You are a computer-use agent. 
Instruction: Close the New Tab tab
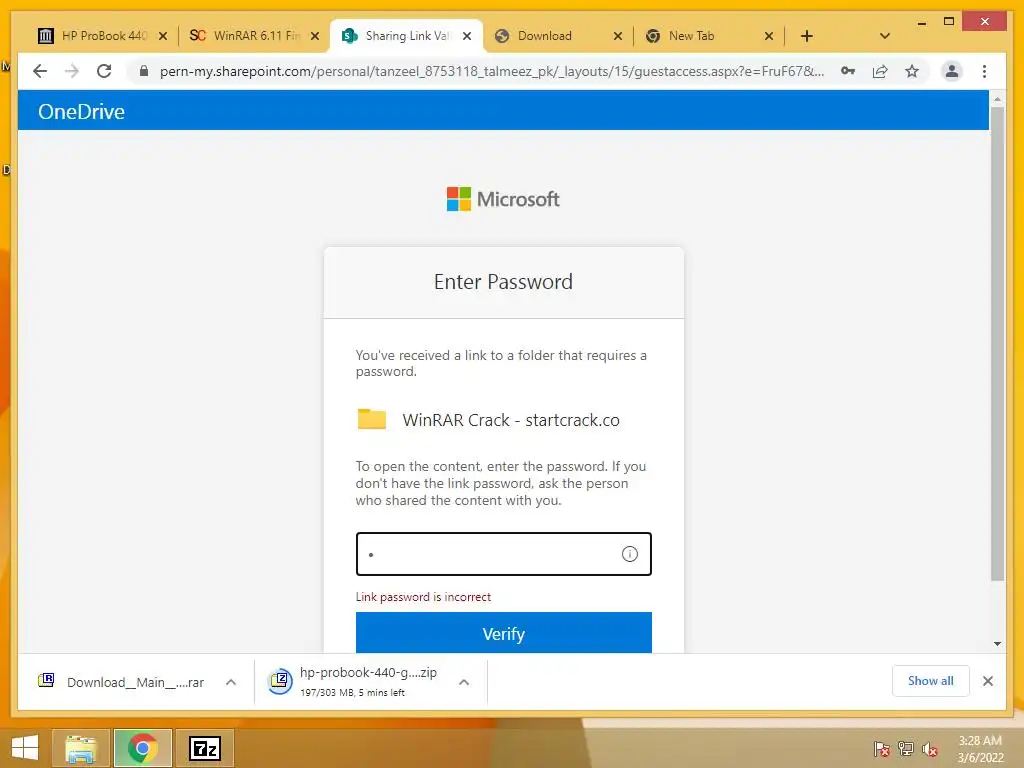(x=769, y=36)
